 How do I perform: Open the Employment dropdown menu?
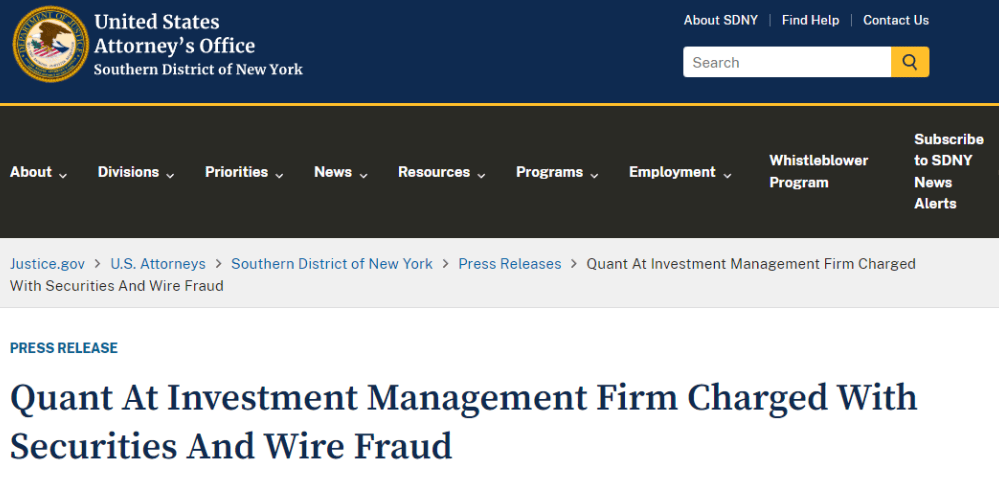point(680,172)
